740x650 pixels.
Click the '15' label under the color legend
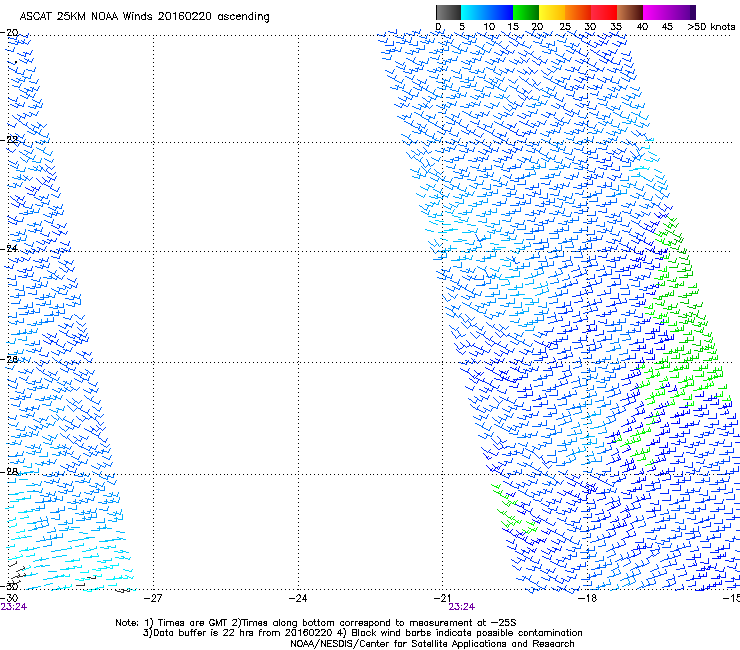click(513, 26)
